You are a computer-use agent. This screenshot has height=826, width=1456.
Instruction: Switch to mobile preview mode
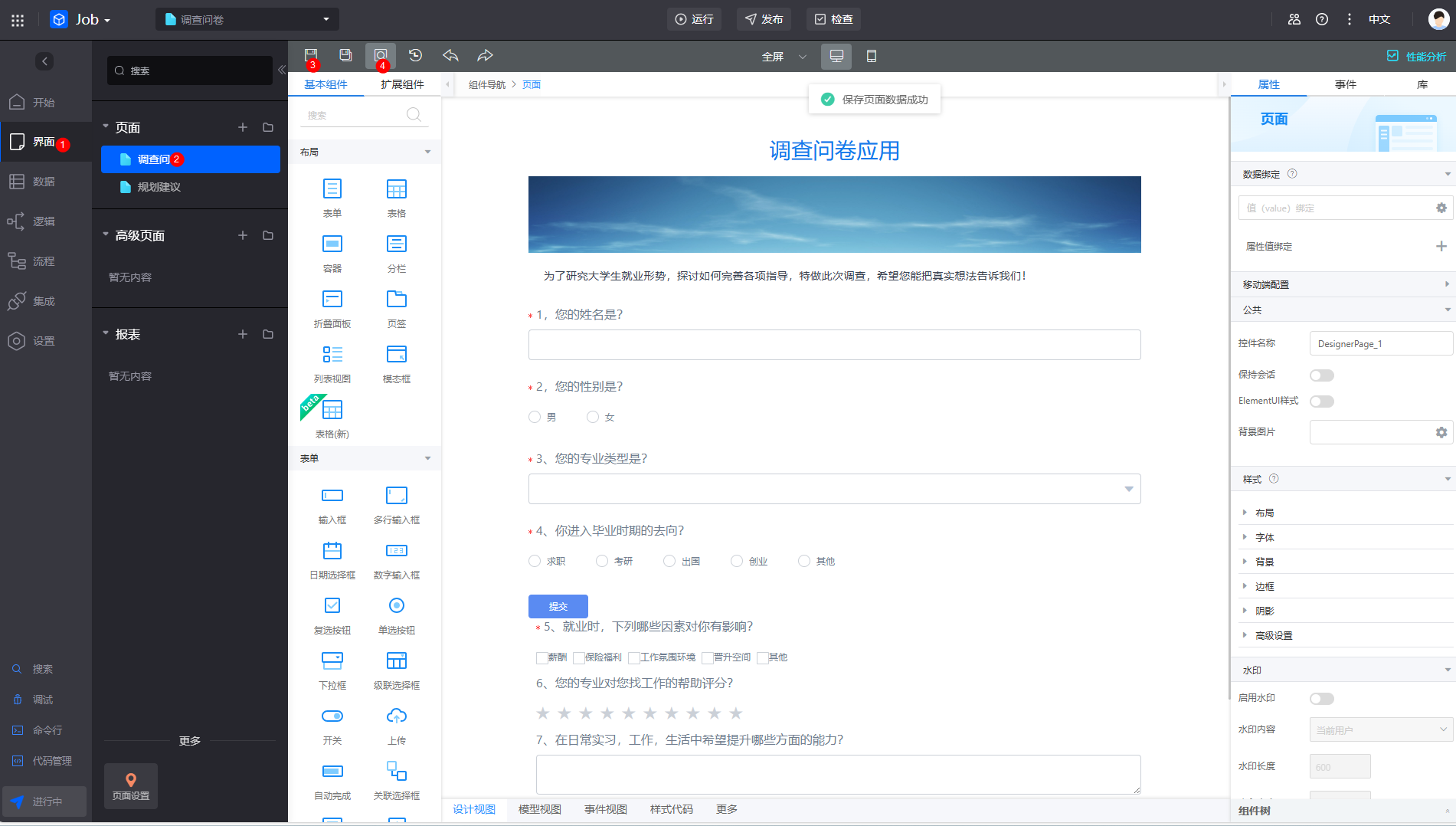coord(871,56)
